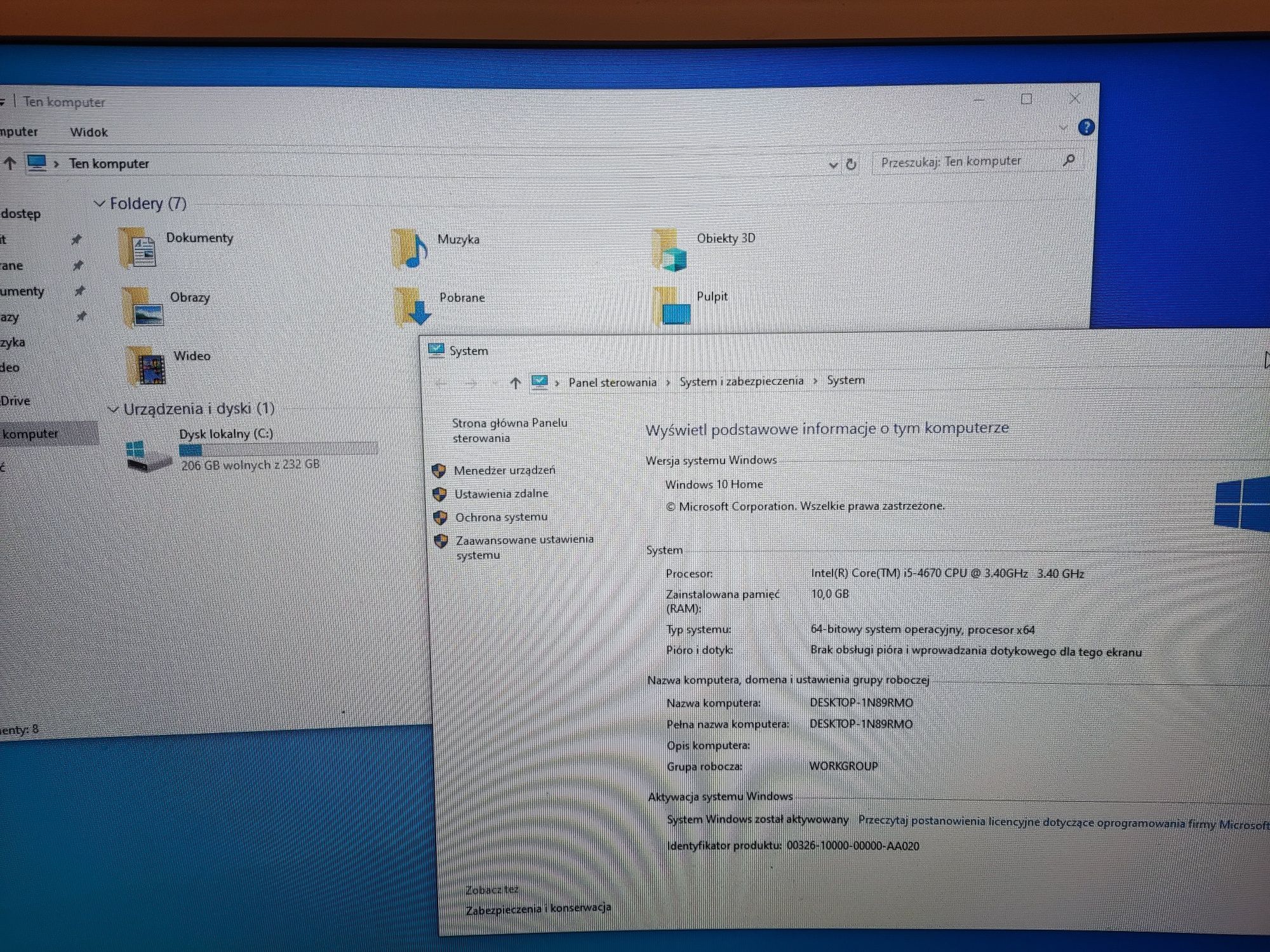Collapse the Foldery (7) group
This screenshot has width=1270, height=952.
(99, 204)
